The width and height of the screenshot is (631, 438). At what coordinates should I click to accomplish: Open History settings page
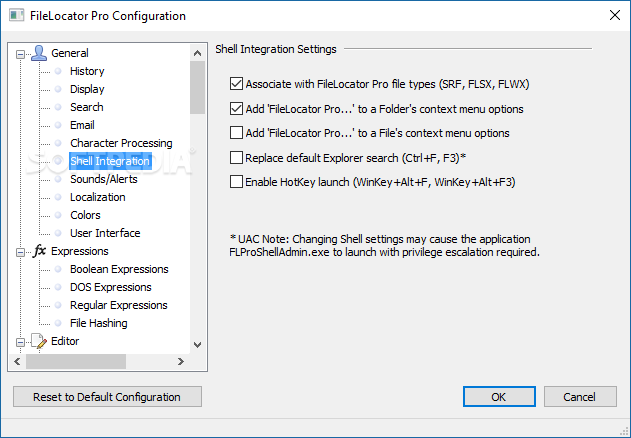(87, 71)
